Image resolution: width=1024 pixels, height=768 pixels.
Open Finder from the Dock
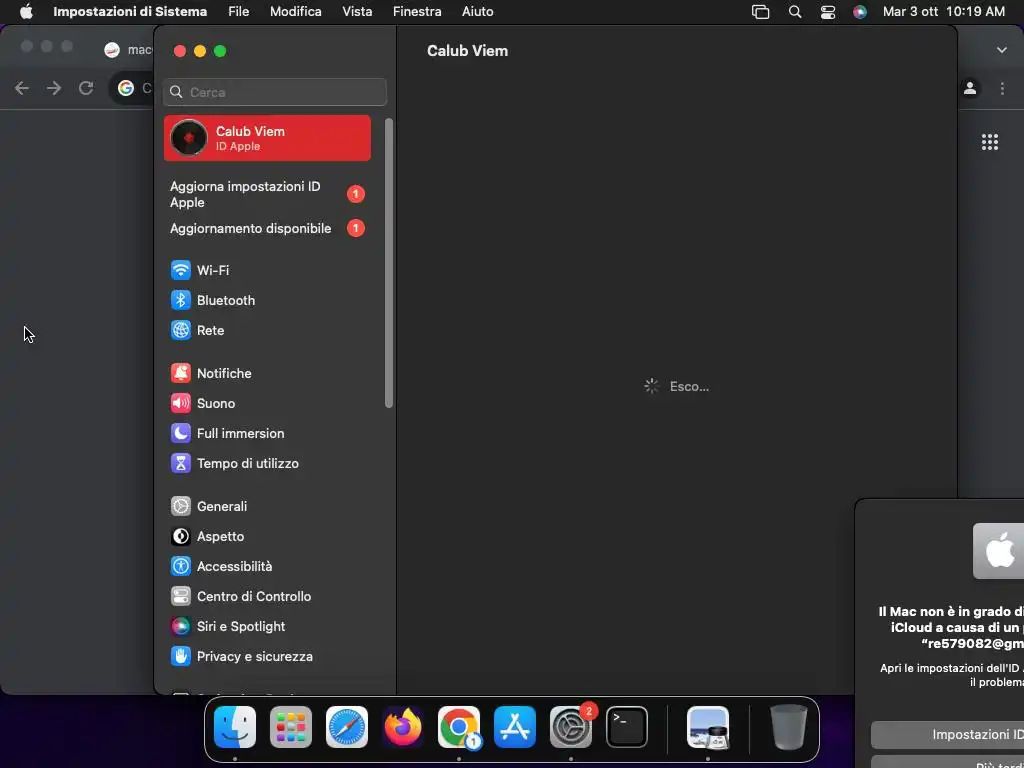pos(235,727)
